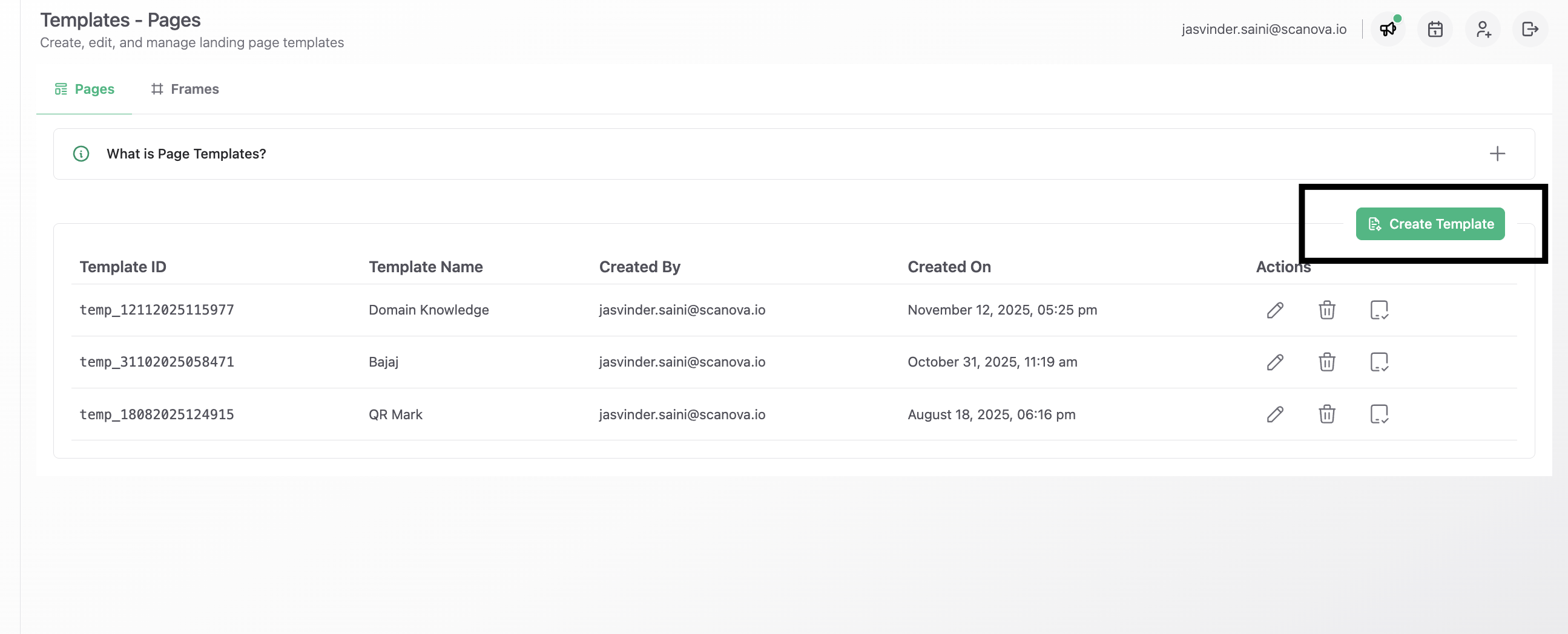
Task: Click the checked-page icon for QR Mark
Action: (1379, 414)
